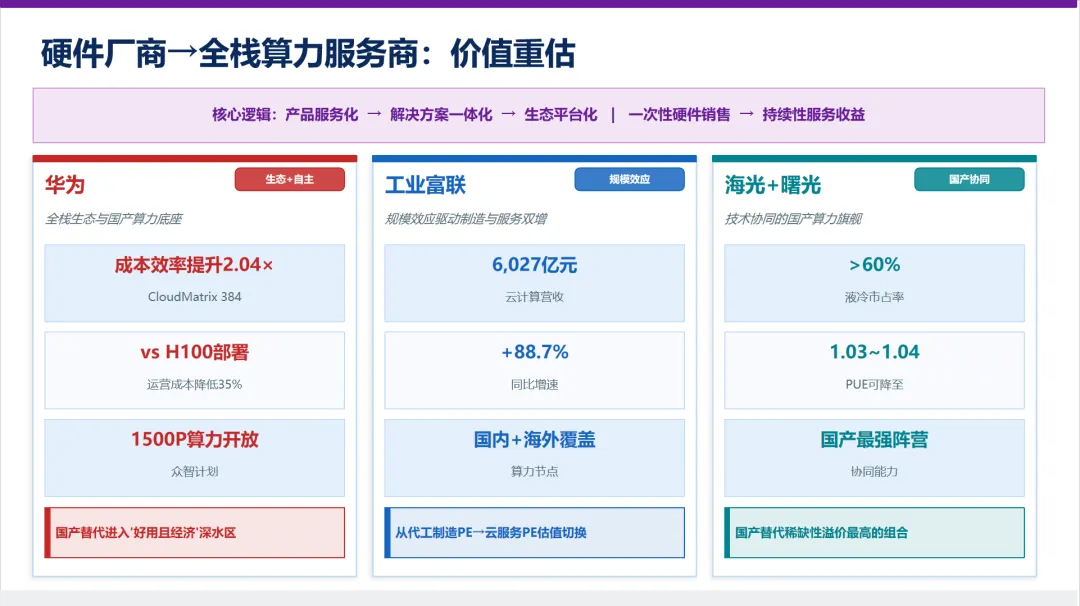Click the red 生态+自主 badge

(x=289, y=179)
